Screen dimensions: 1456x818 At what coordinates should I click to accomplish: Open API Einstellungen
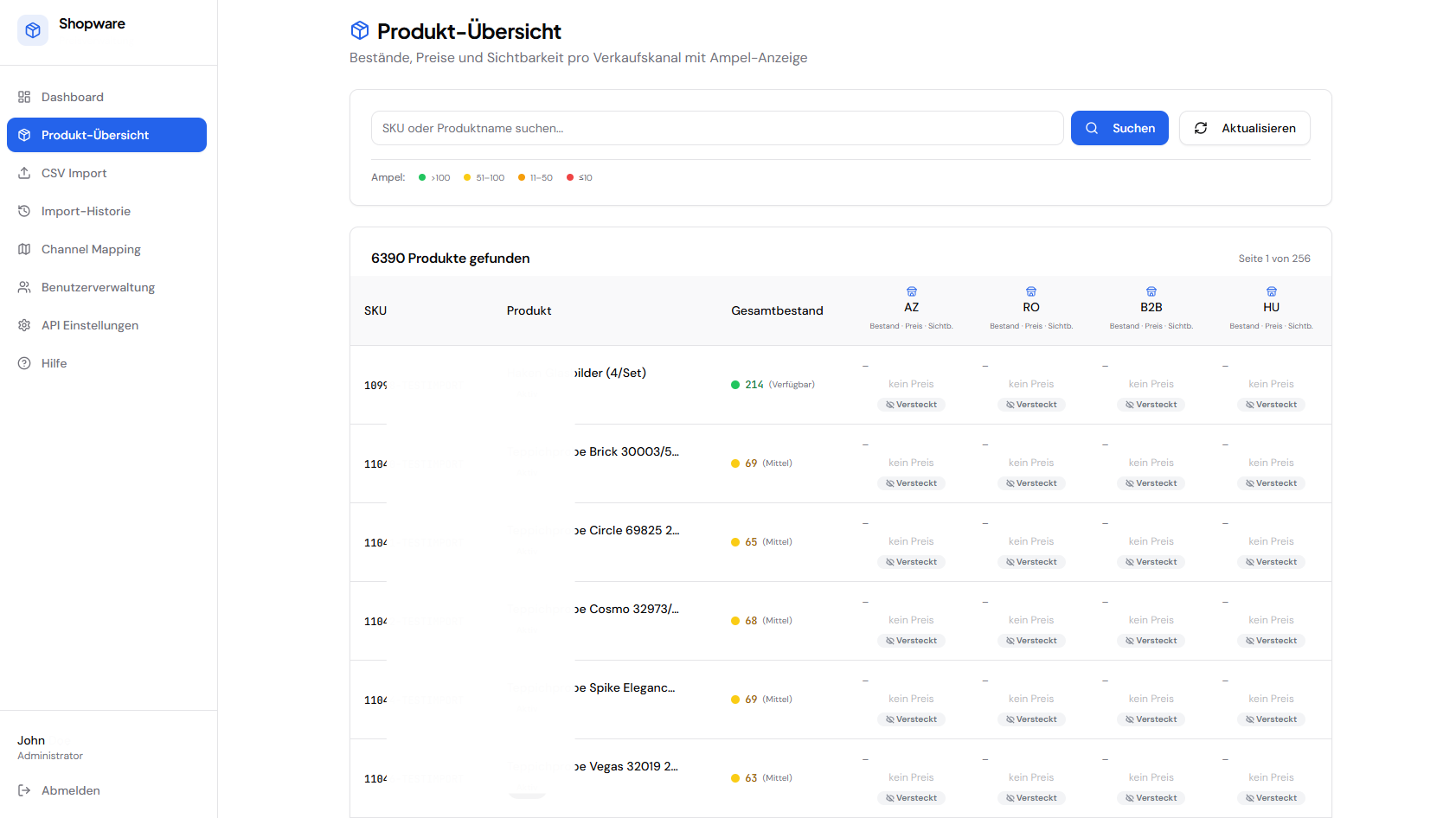coord(106,325)
